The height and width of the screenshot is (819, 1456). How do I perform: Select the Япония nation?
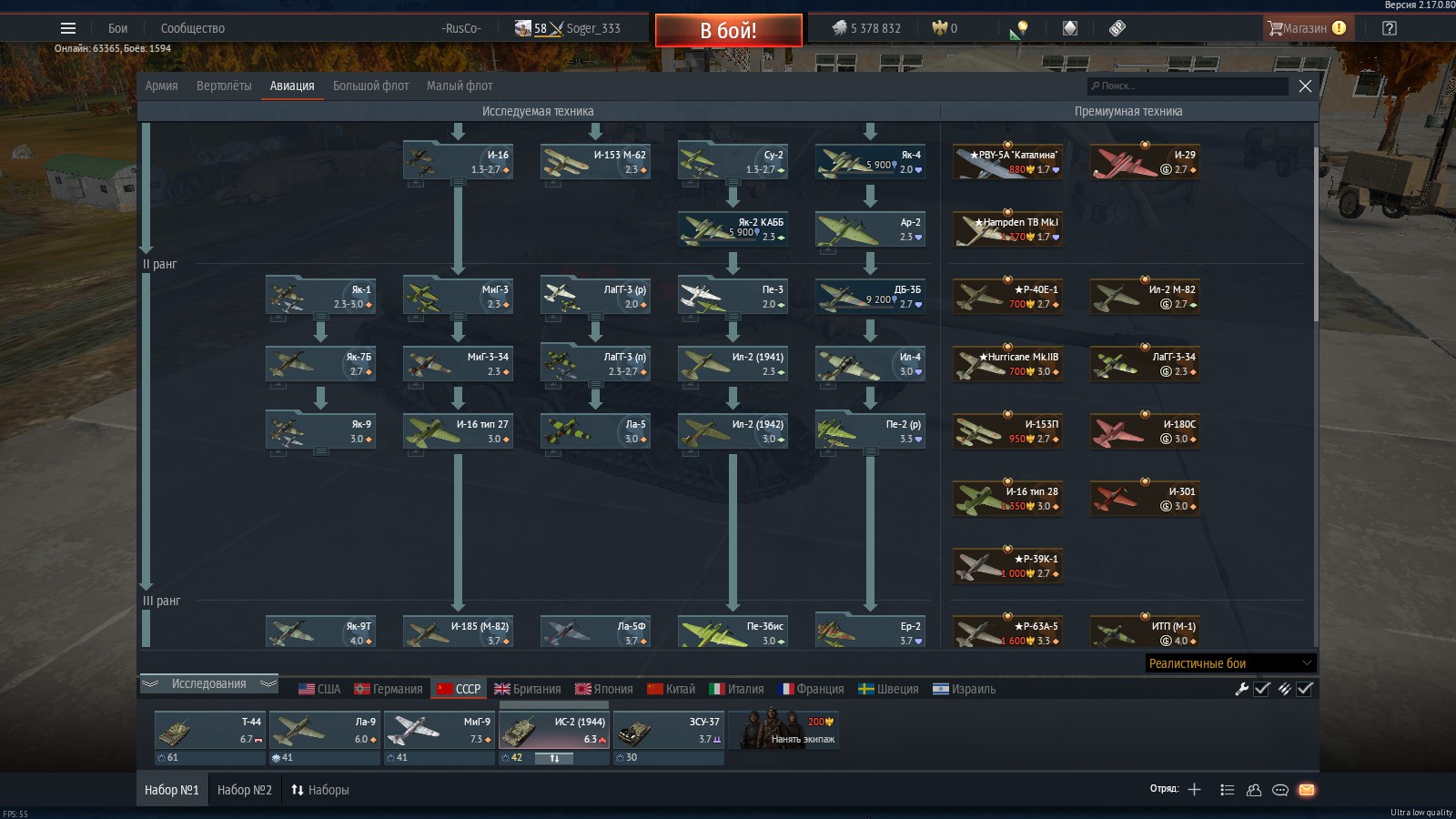604,689
